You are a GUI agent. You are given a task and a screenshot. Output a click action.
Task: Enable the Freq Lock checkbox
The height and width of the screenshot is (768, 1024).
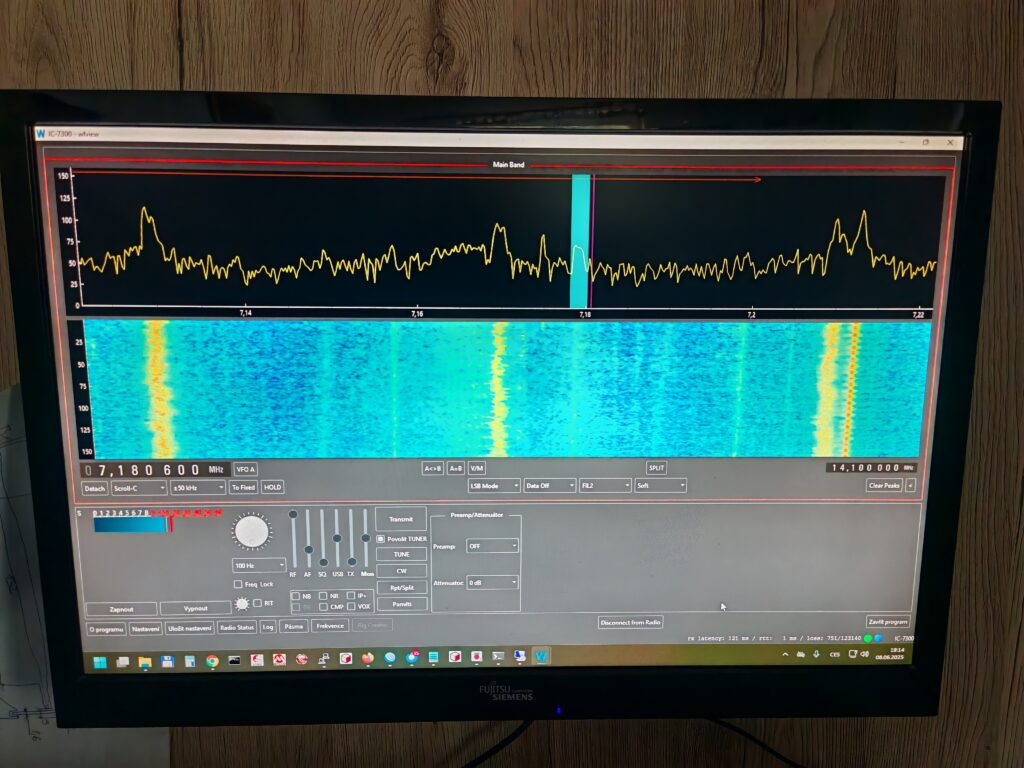click(238, 584)
